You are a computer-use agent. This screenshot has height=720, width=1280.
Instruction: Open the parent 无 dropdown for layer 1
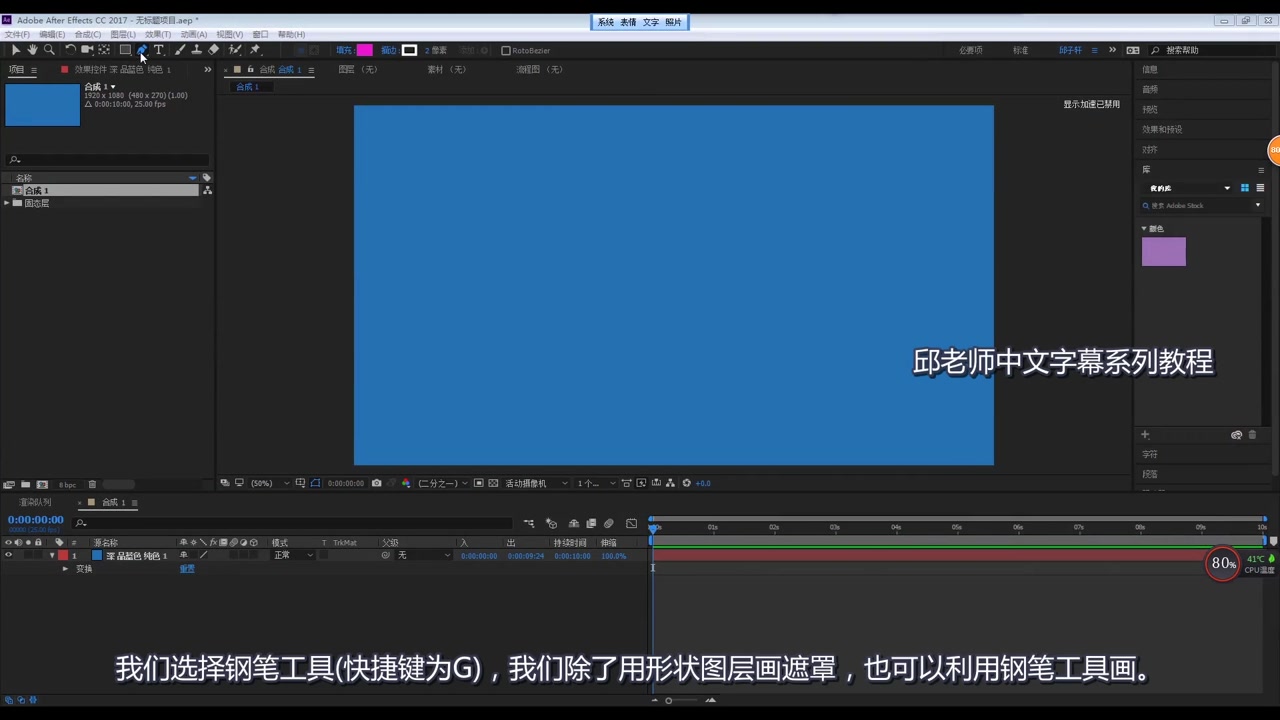coord(423,555)
